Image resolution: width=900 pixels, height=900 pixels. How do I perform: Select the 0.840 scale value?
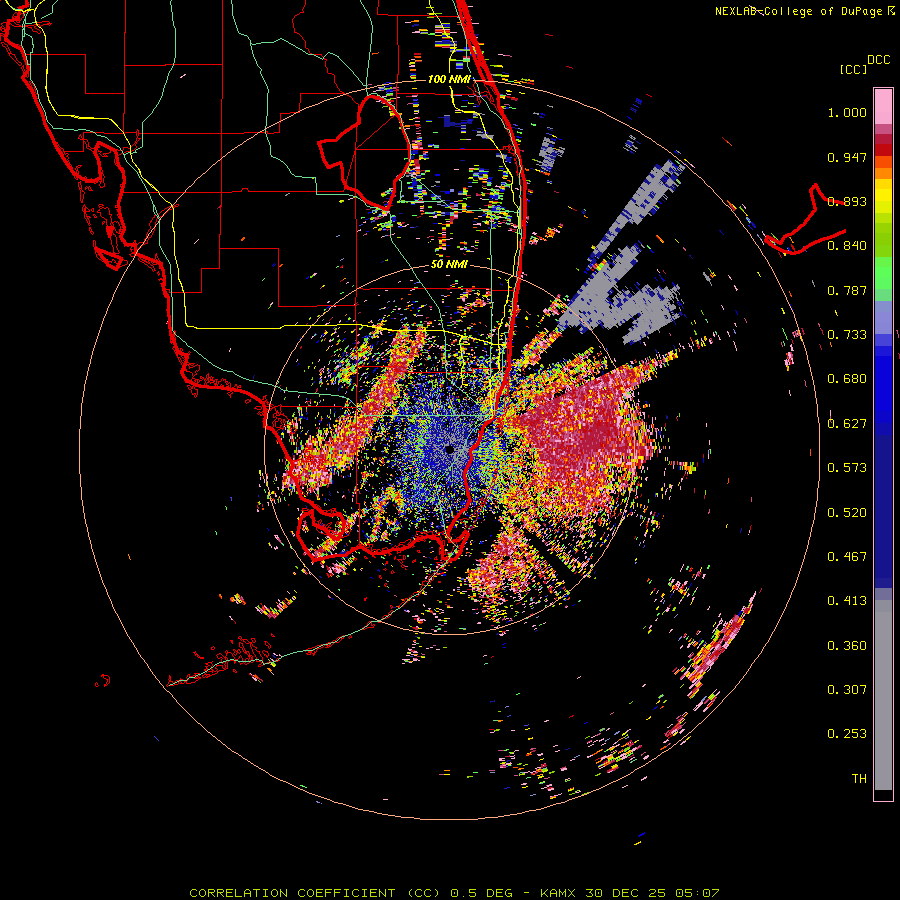[847, 246]
